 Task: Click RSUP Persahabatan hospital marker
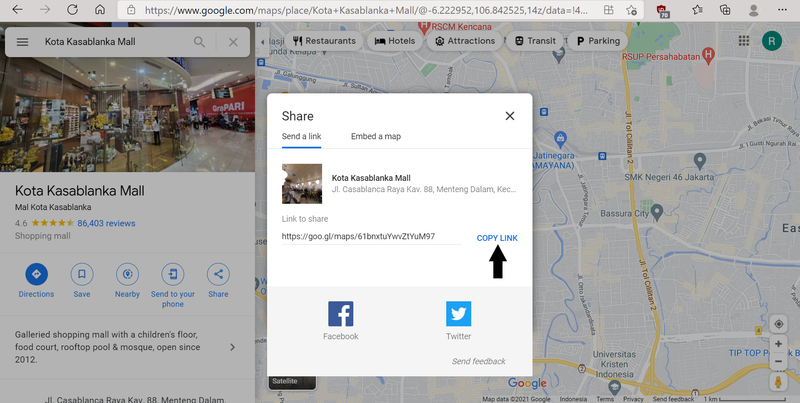pos(708,54)
